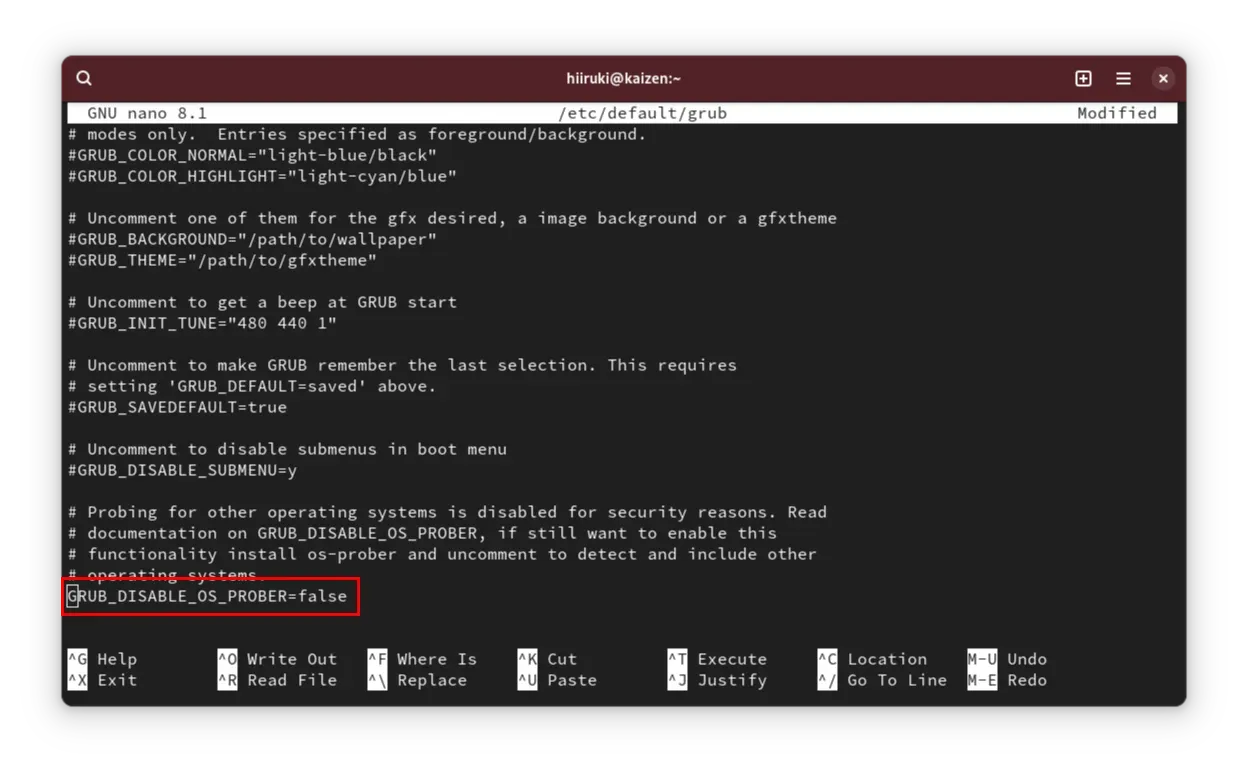Screen dimensions: 1248x774
Task: Click the ^G Help shortcut
Action: pos(102,659)
